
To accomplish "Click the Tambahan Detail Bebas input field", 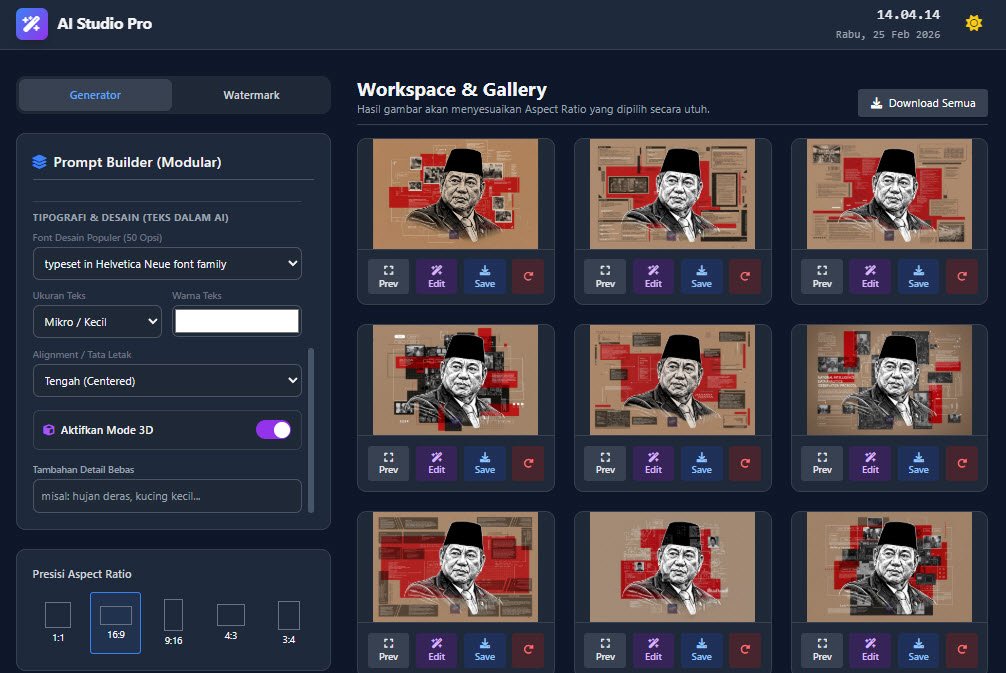I will coord(167,496).
